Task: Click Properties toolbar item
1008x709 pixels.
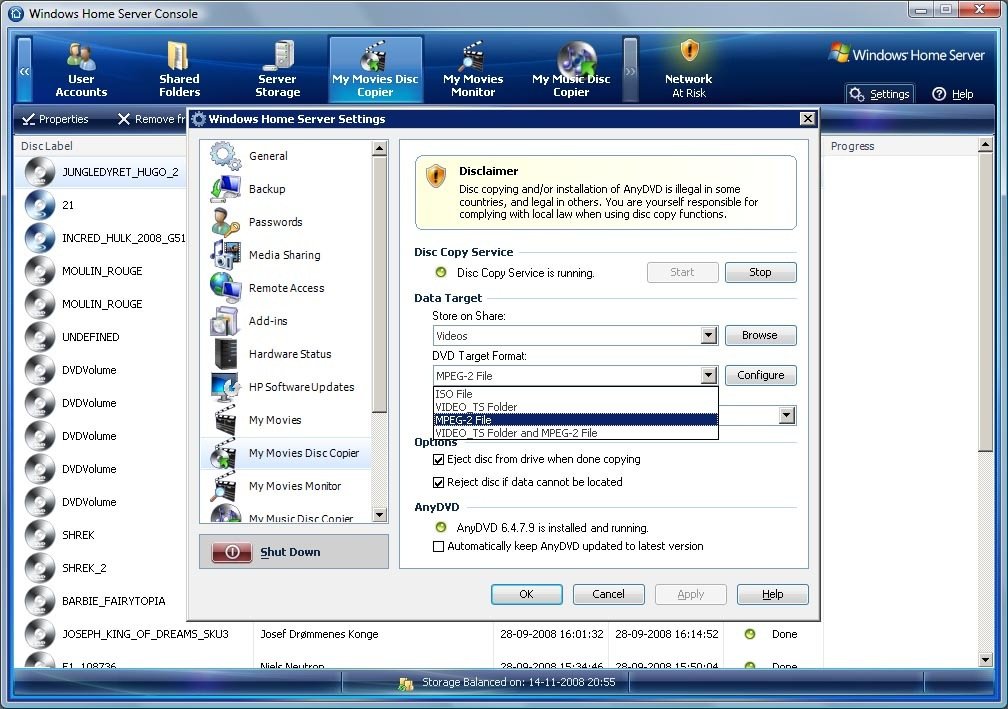Action: pyautogui.click(x=55, y=119)
